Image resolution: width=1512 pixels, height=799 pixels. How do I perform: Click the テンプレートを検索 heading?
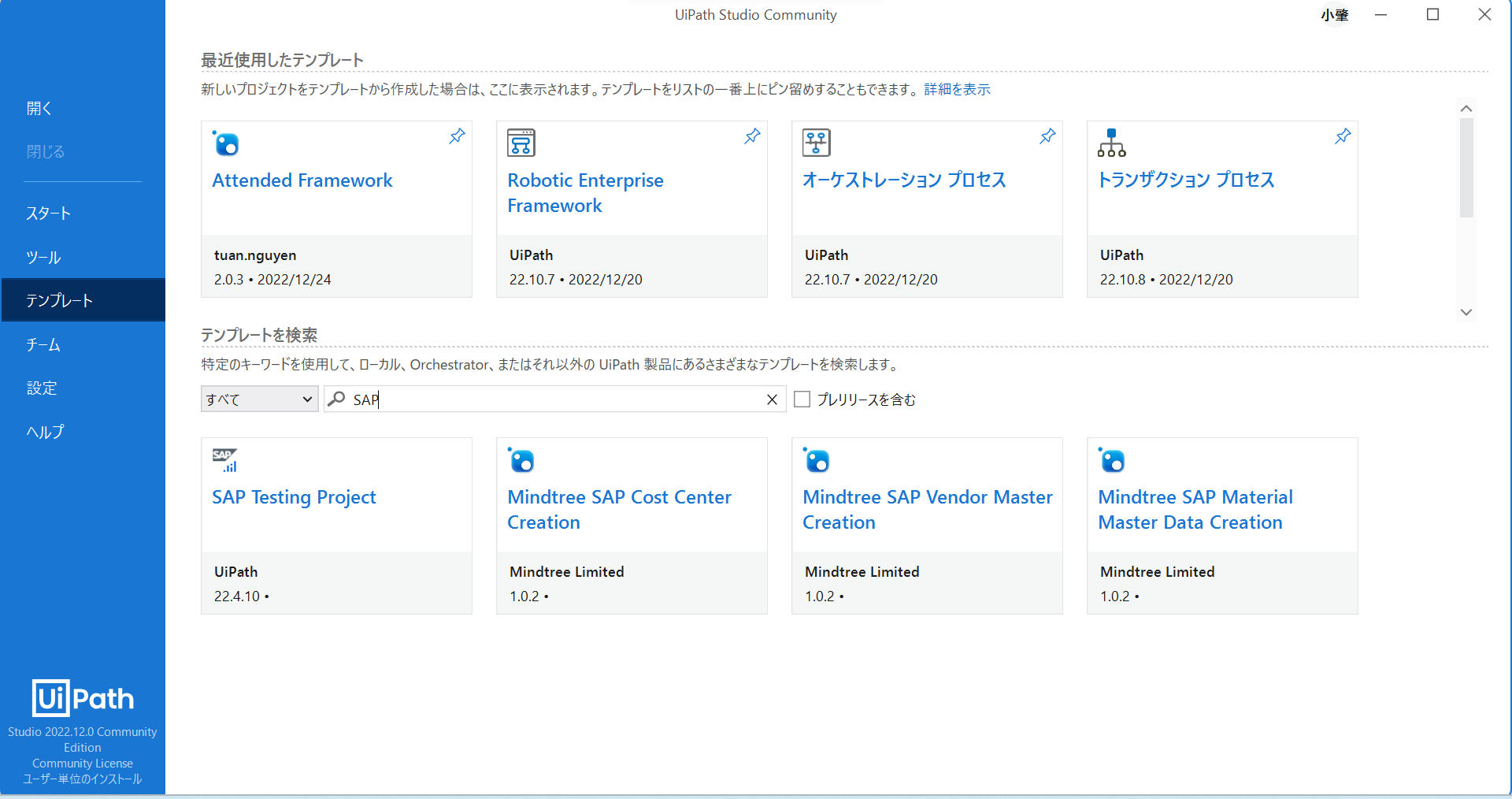(259, 335)
